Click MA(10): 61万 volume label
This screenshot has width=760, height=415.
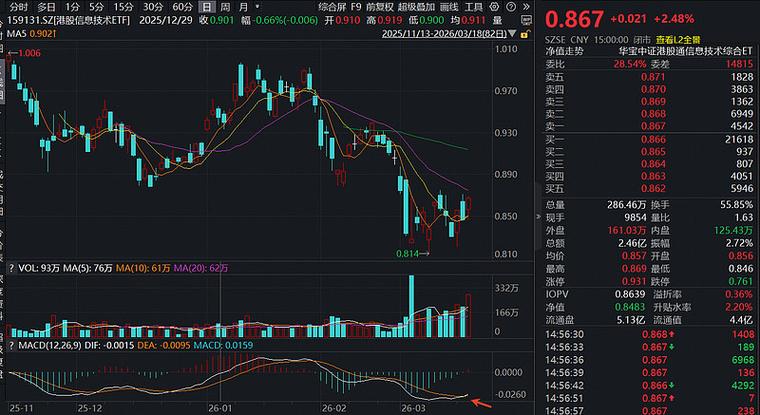(143, 268)
